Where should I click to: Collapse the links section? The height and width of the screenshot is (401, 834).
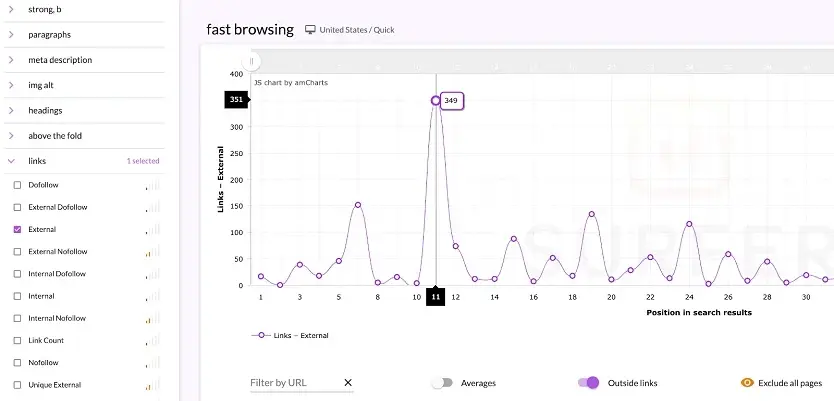84,161
